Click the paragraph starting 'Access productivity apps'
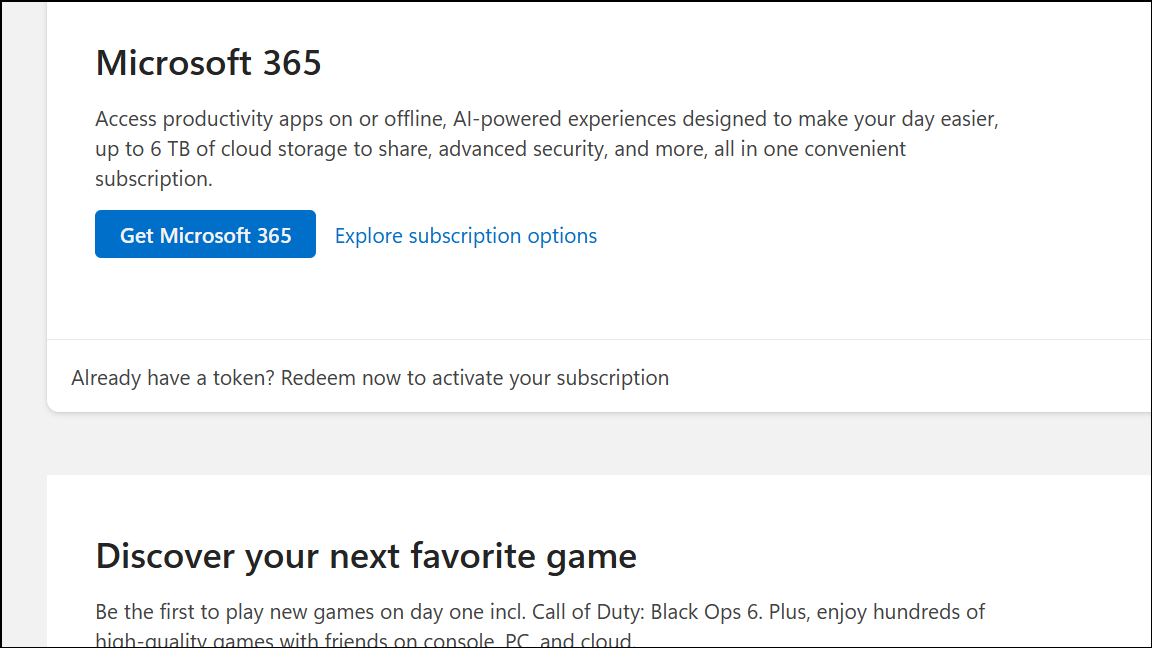Viewport: 1152px width, 648px height. tap(547, 148)
